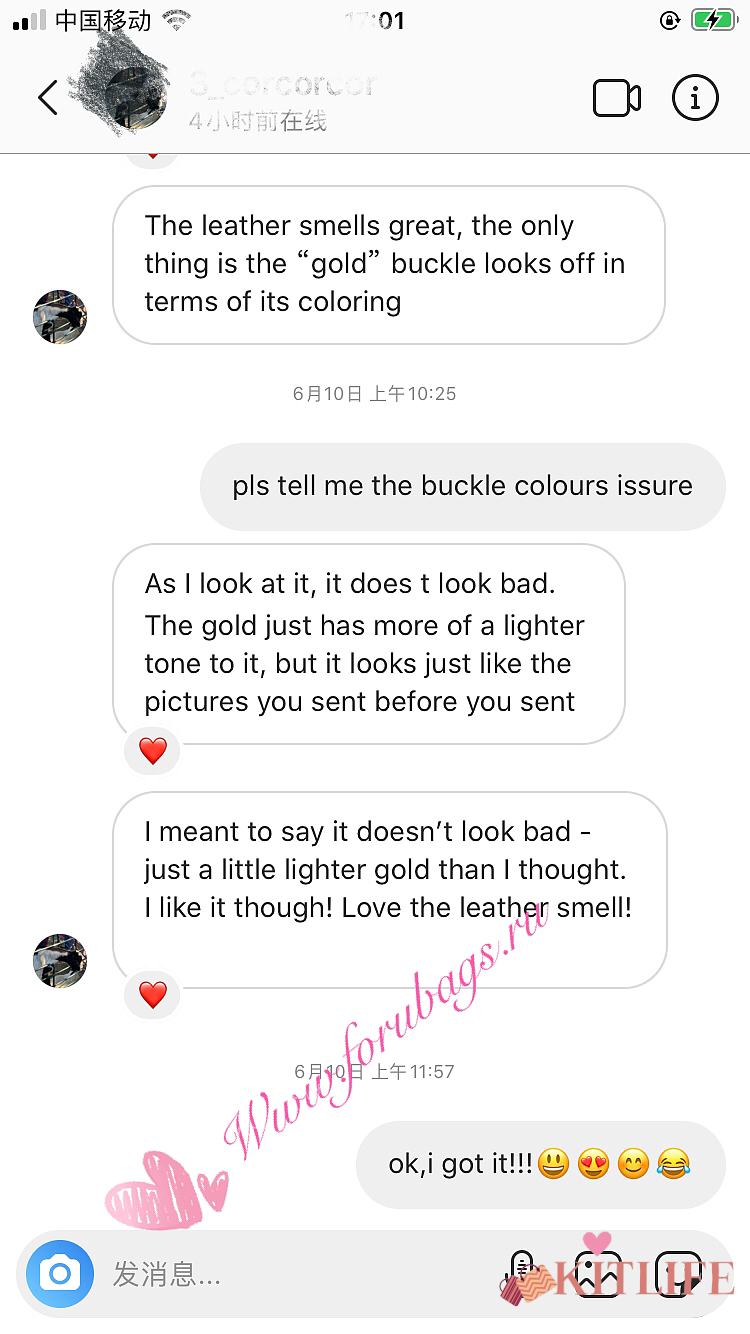Select the 'ok,i got it!!!' sent message
Image resolution: width=750 pixels, height=1334 pixels.
(540, 1164)
